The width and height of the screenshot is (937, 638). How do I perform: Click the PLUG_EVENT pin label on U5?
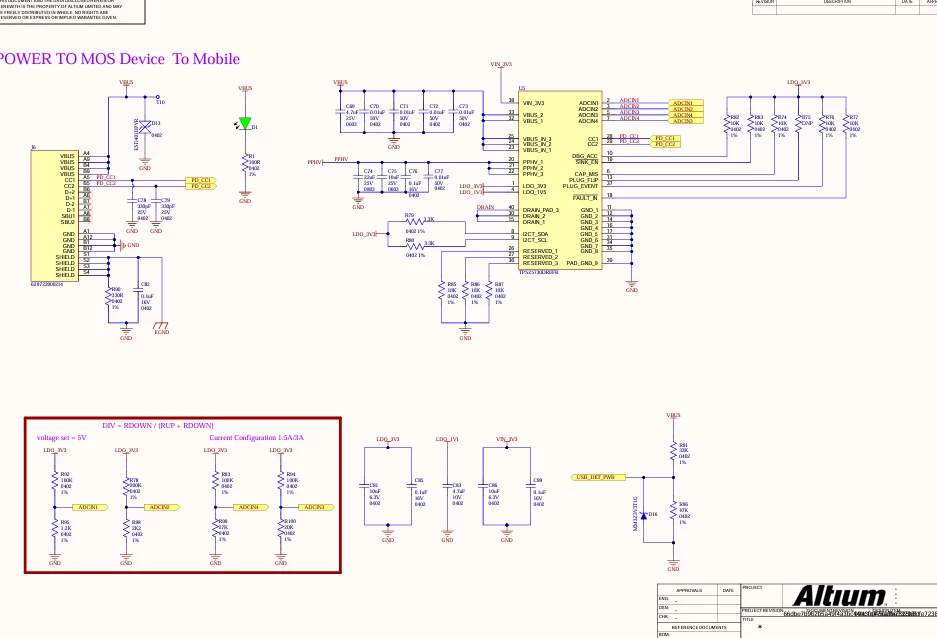coord(580,186)
